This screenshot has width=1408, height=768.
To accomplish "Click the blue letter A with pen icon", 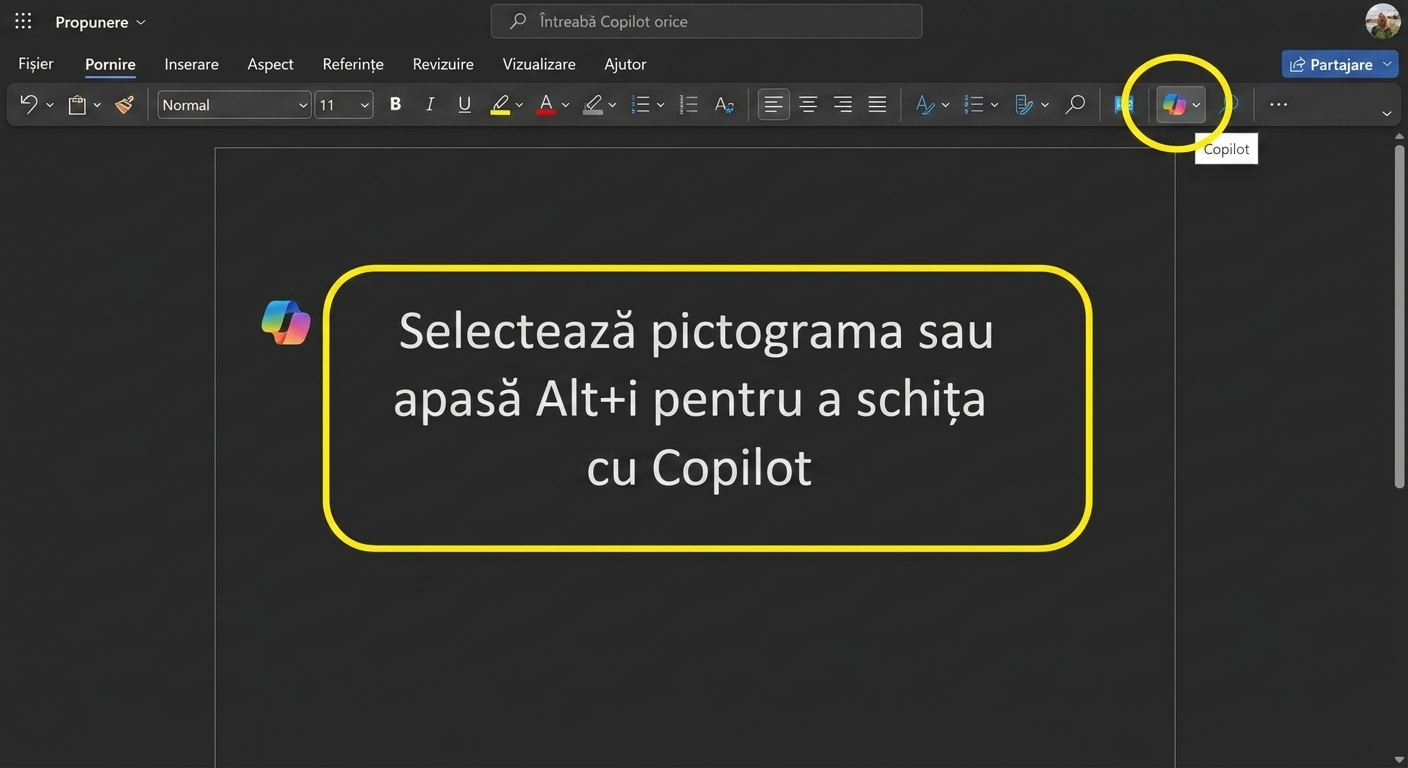I will (926, 104).
